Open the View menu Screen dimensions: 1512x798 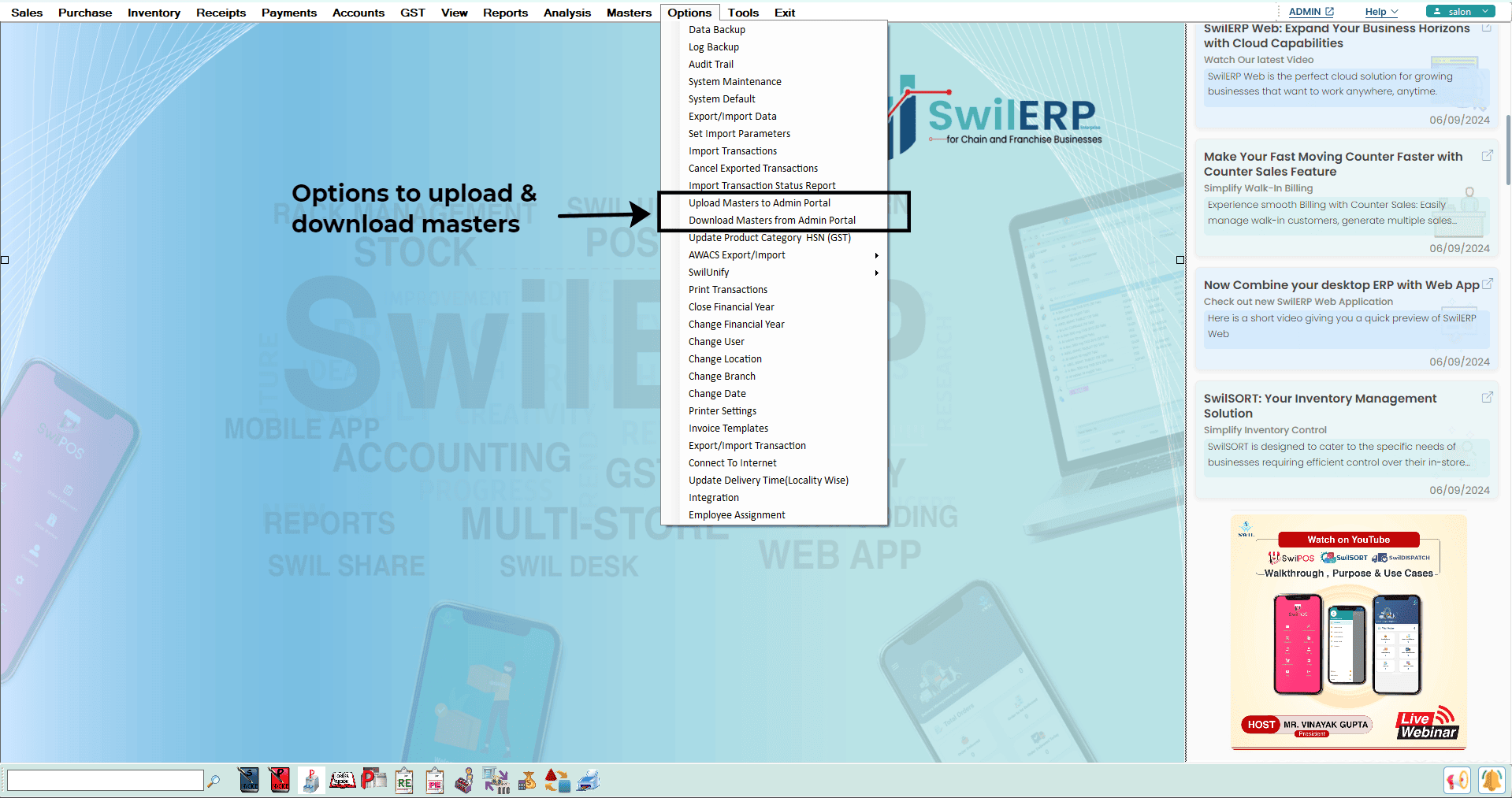pyautogui.click(x=455, y=13)
